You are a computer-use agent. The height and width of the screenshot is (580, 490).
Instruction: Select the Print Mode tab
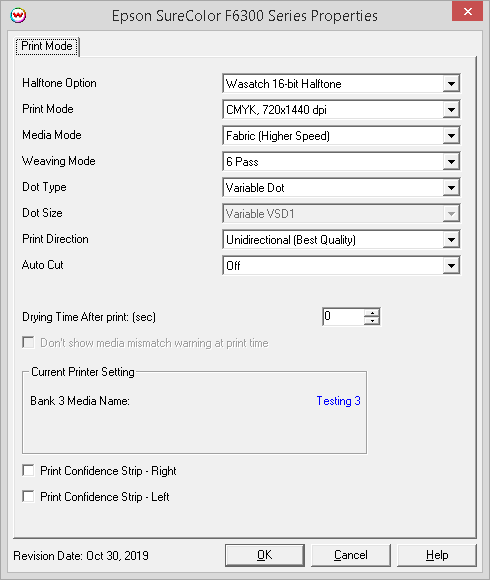tap(47, 46)
